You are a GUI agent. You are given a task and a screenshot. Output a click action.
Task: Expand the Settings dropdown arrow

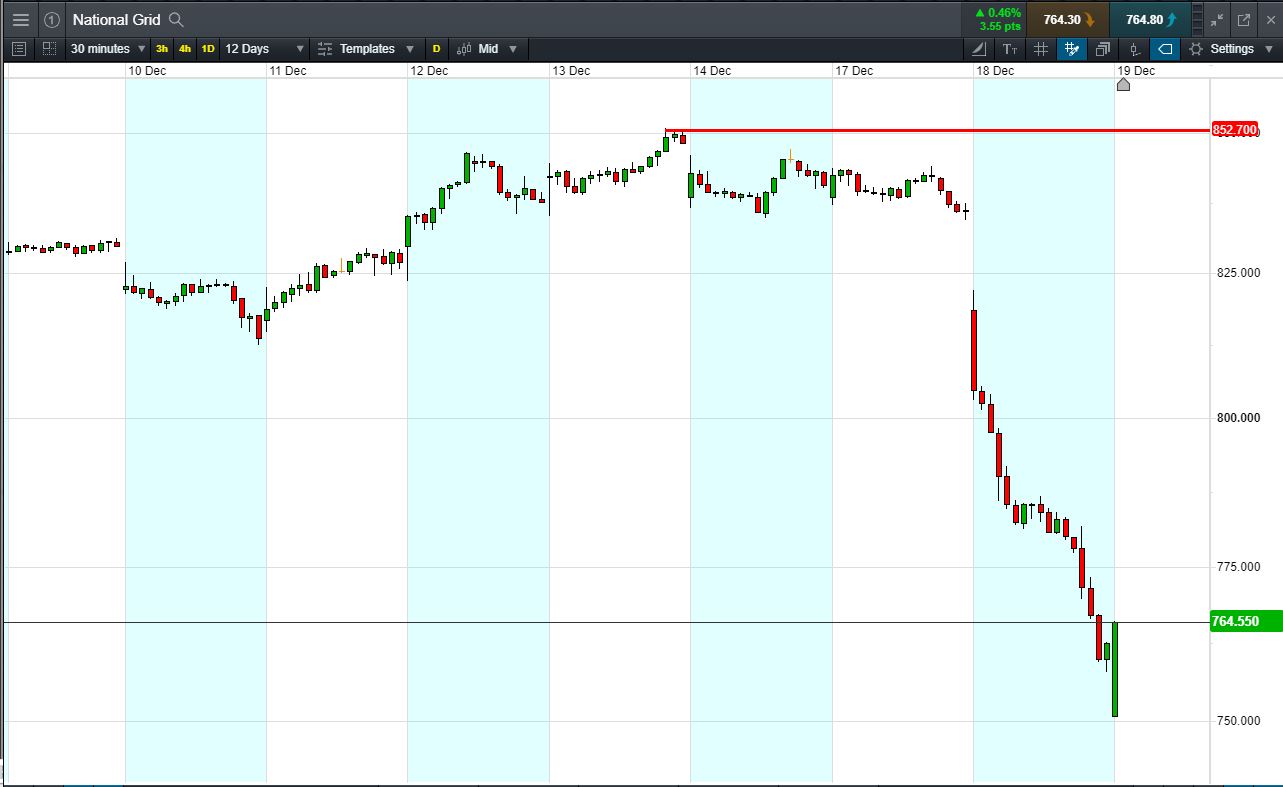click(x=1269, y=49)
